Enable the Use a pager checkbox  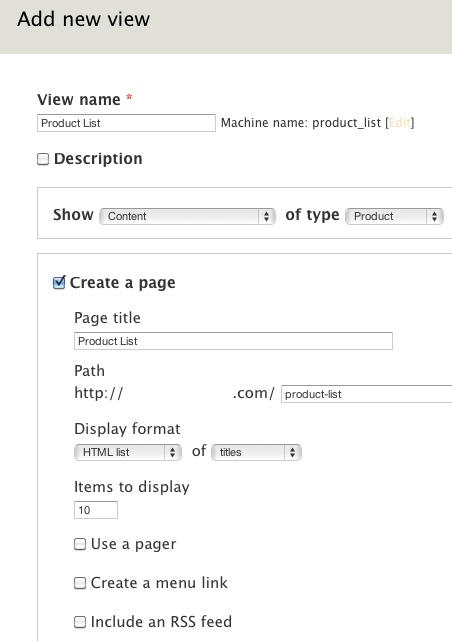(x=80, y=544)
